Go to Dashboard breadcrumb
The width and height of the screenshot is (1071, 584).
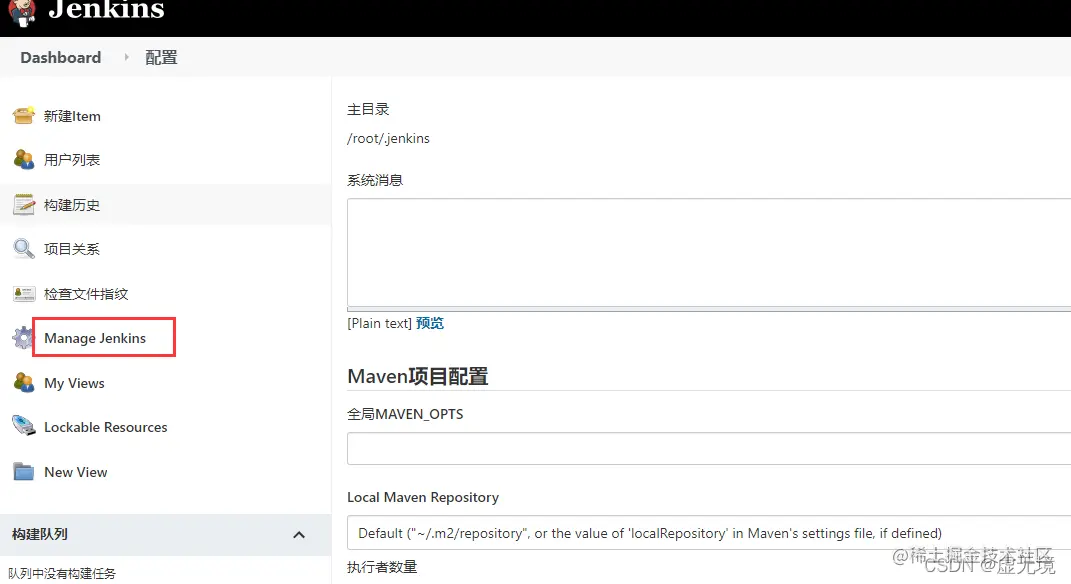click(x=61, y=57)
